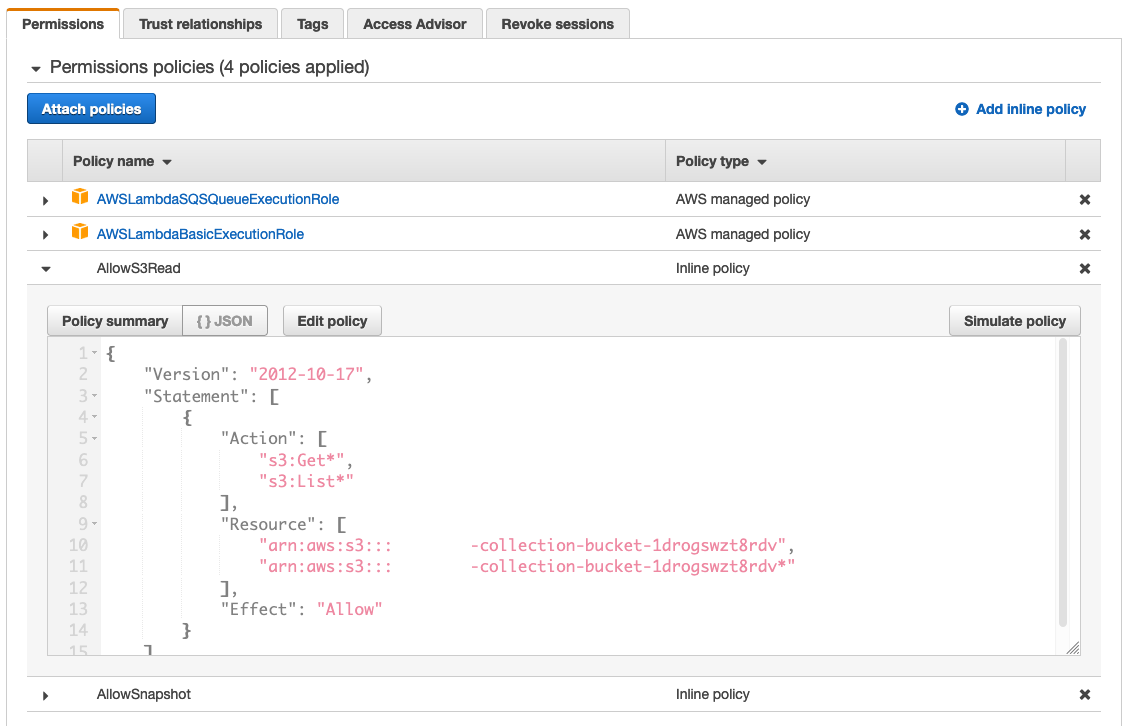Fold the statement object at line 4
Image resolution: width=1131 pixels, height=726 pixels.
[x=94, y=417]
